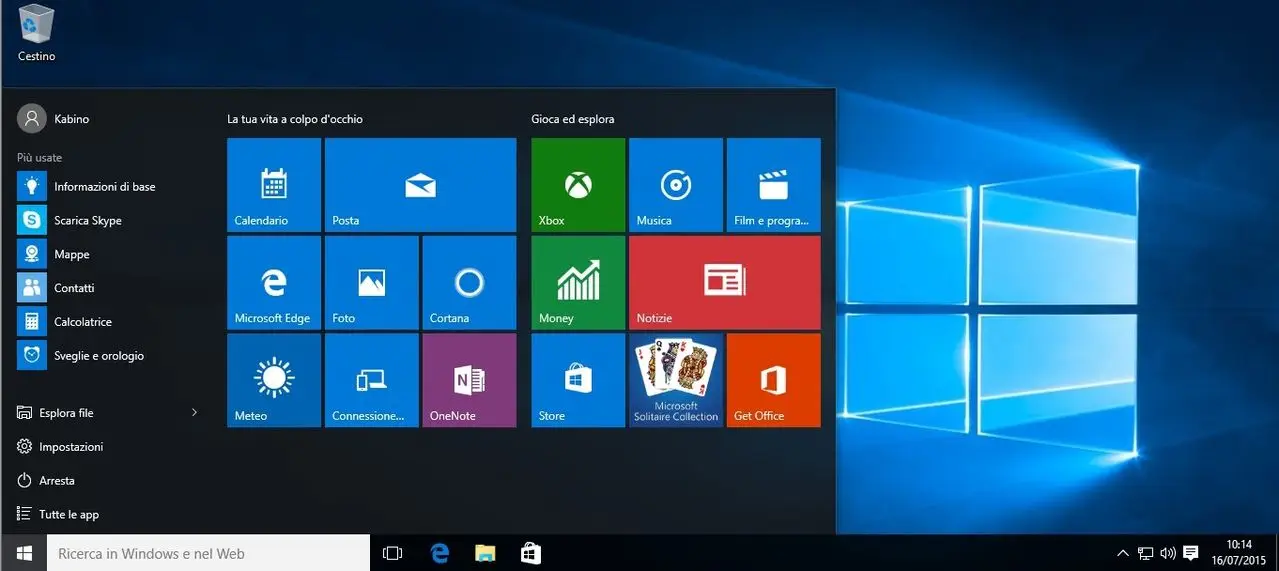The width and height of the screenshot is (1279, 571).
Task: Click the Ricerca in Windows search box
Action: pos(208,553)
